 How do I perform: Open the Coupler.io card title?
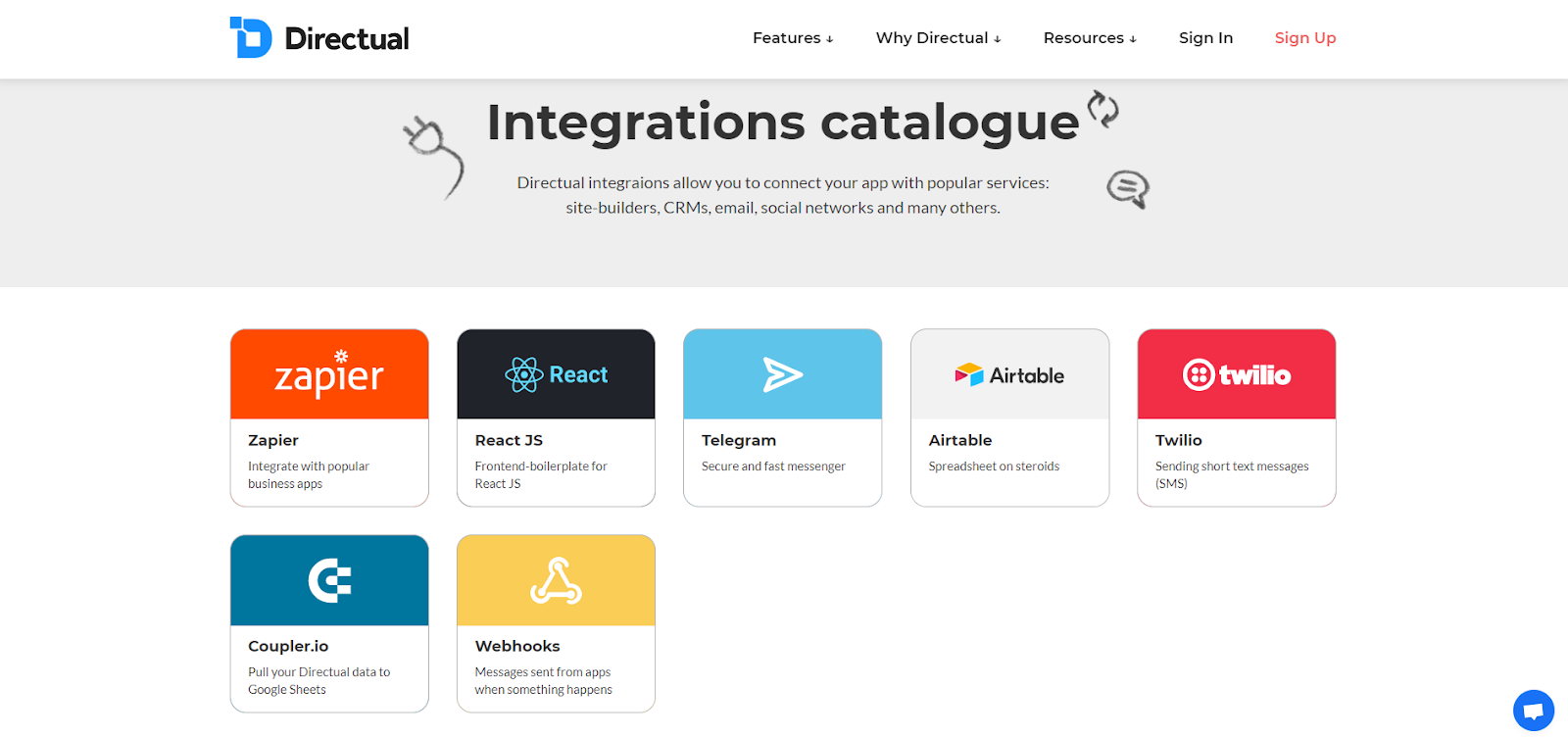pos(288,647)
